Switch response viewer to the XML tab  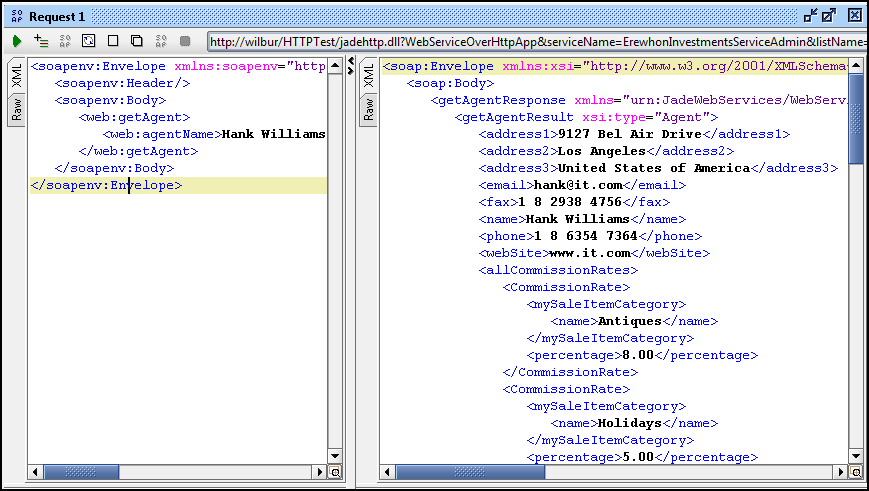[369, 75]
